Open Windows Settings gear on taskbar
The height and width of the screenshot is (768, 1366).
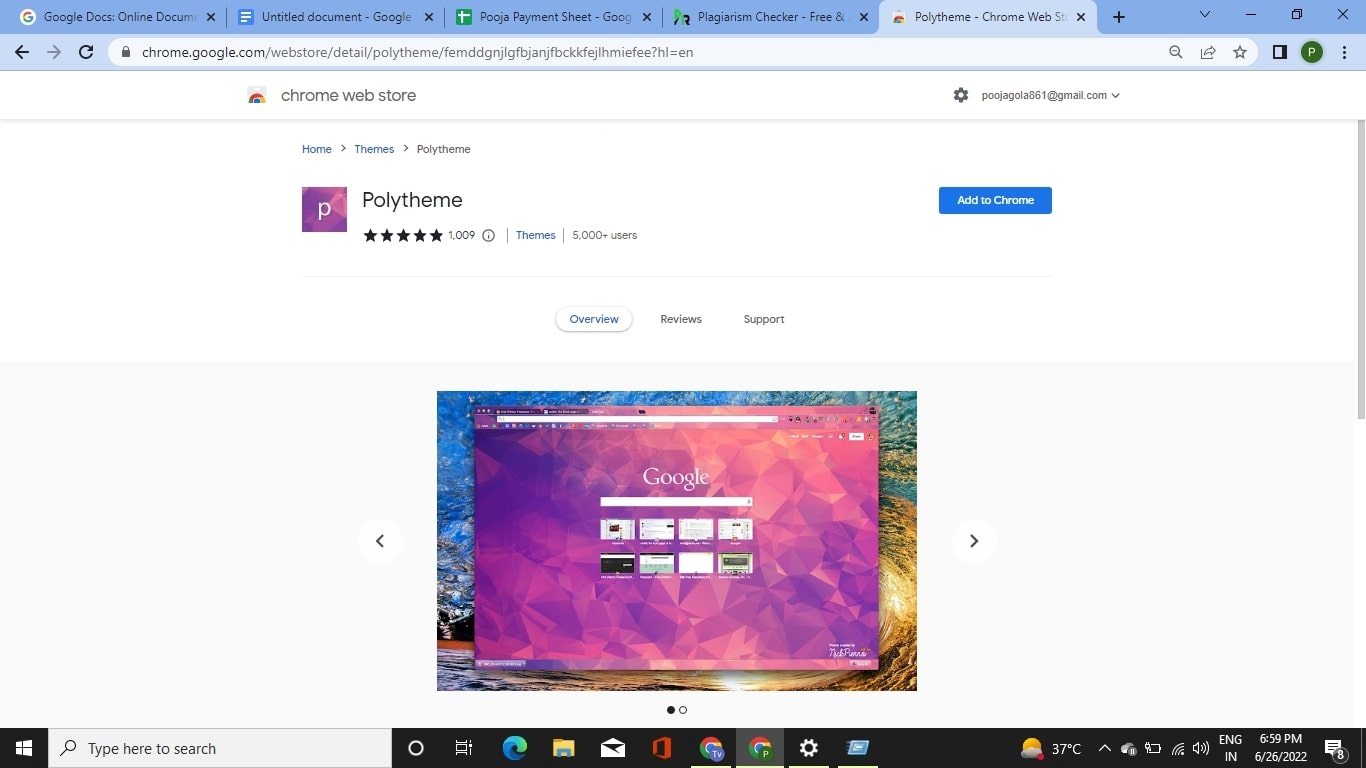(x=809, y=748)
